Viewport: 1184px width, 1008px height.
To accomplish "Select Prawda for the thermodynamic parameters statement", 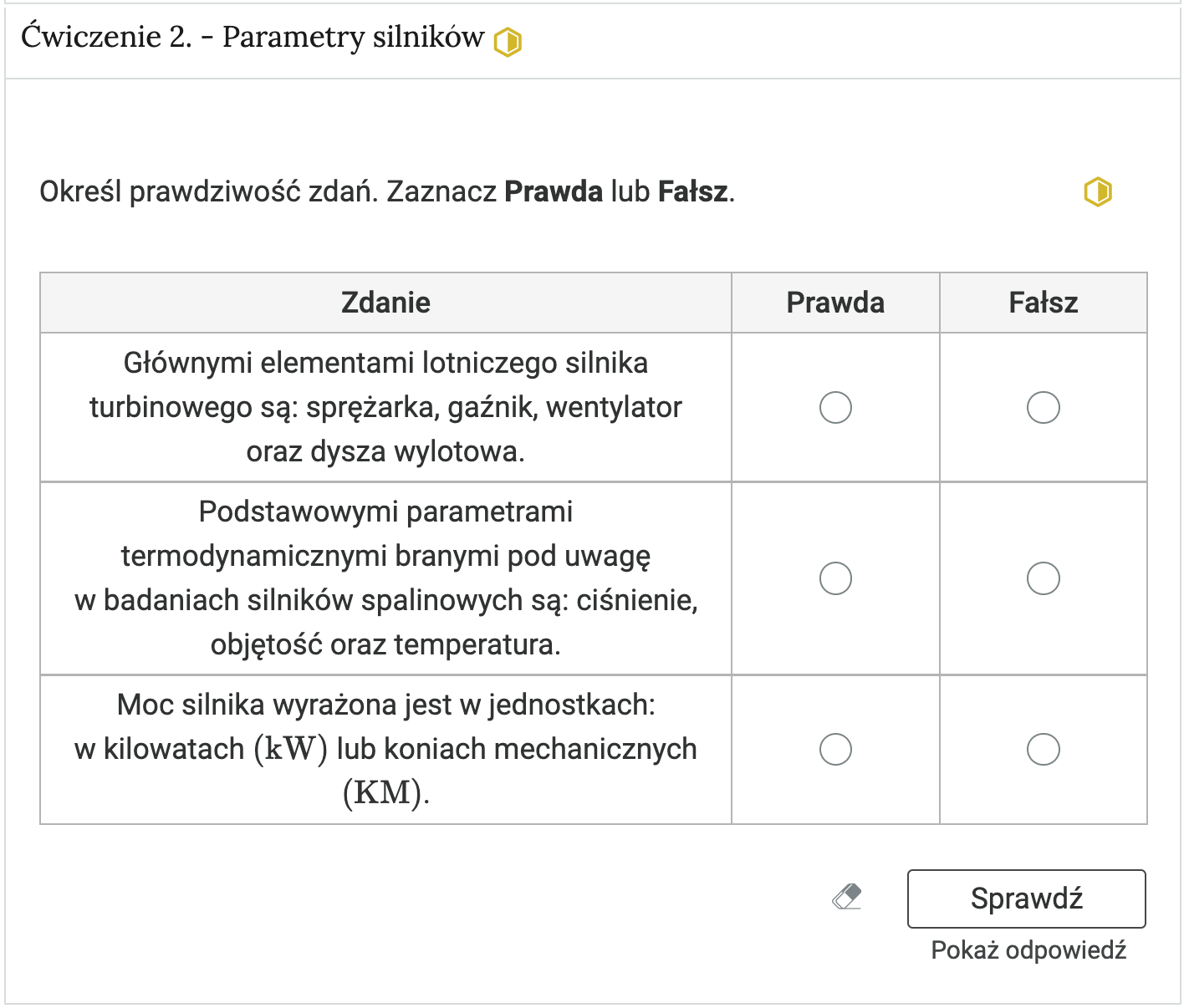I will coord(835,578).
